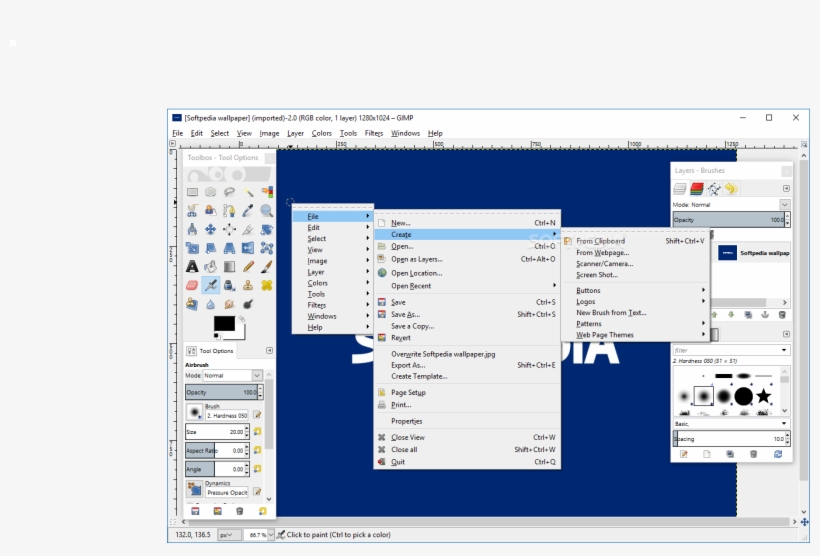Choose From Clipboard in Create submenu

(x=635, y=241)
